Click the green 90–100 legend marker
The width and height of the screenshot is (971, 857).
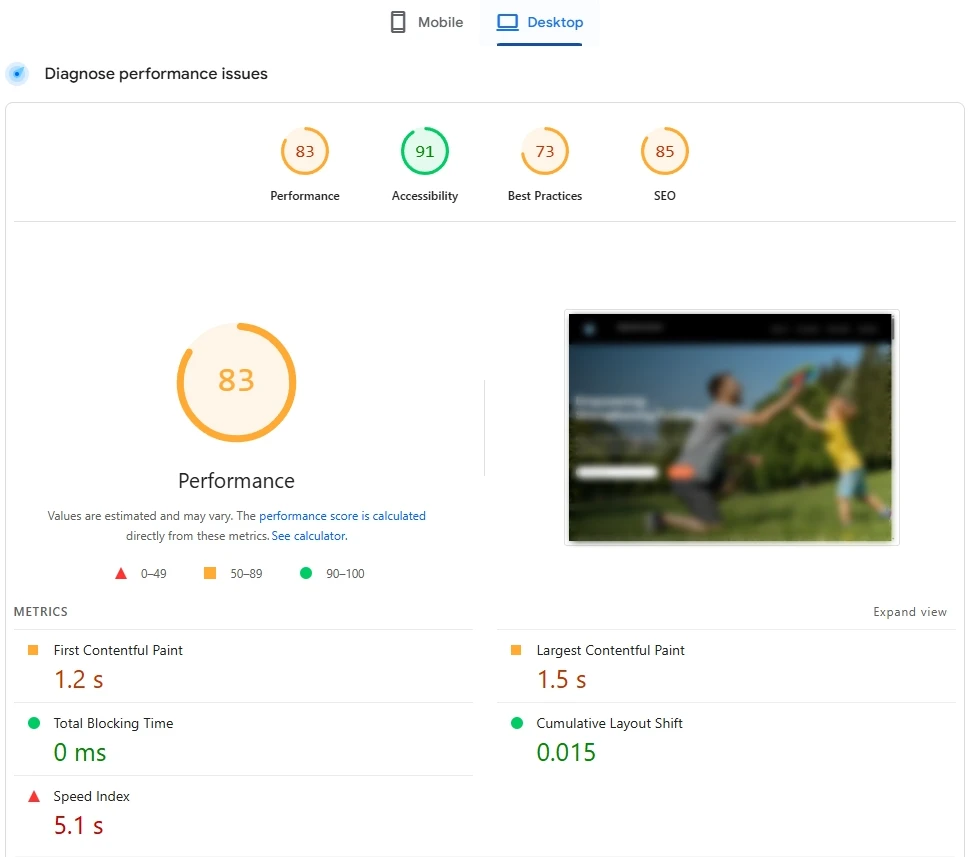[x=306, y=573]
